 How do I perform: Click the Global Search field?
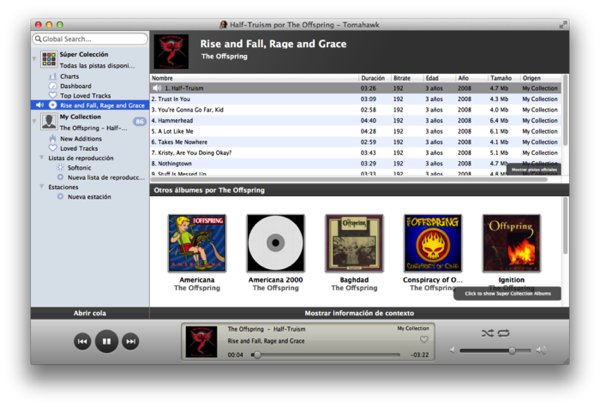[x=90, y=39]
